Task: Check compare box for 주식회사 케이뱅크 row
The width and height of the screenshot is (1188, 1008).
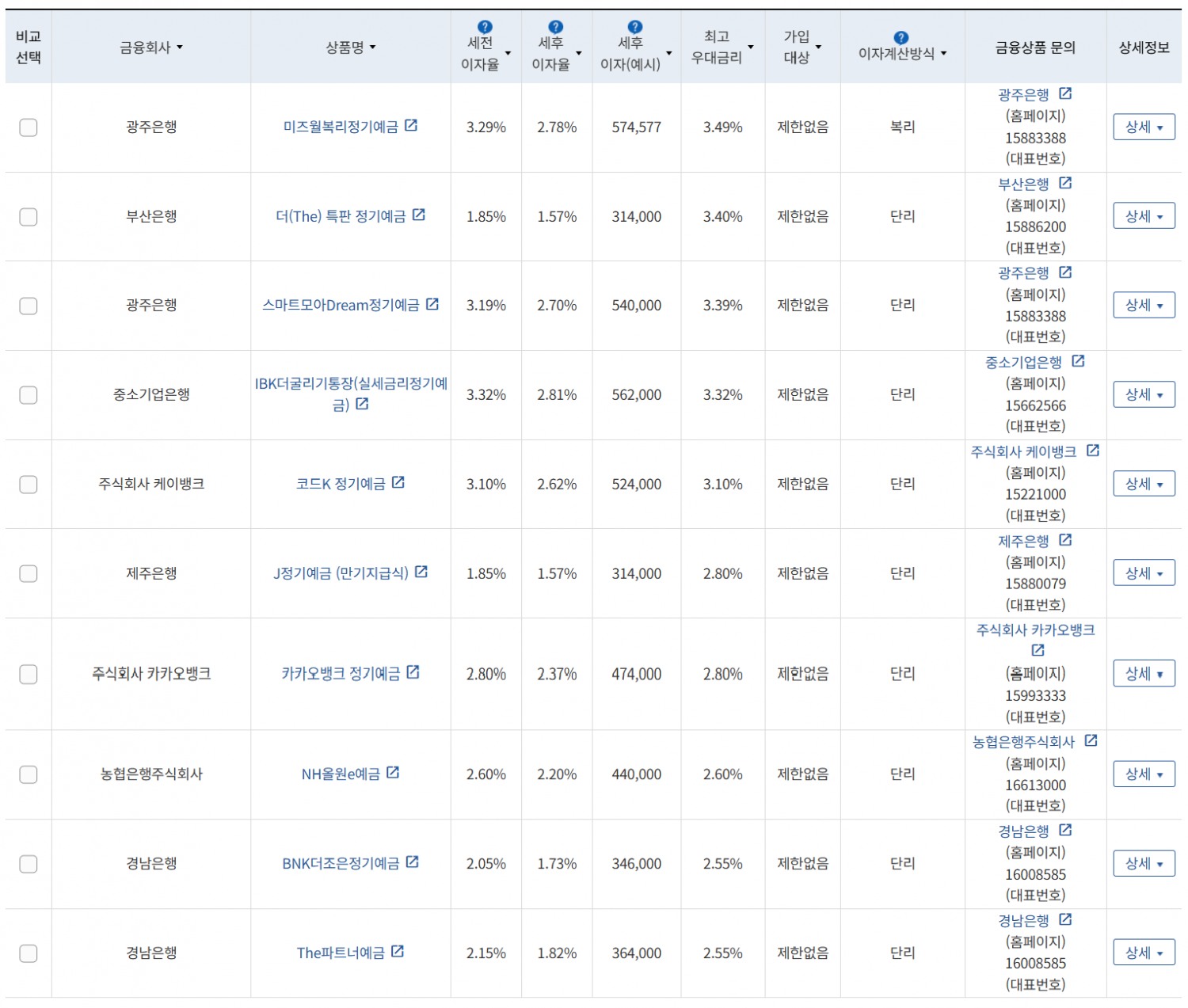Action: point(29,485)
